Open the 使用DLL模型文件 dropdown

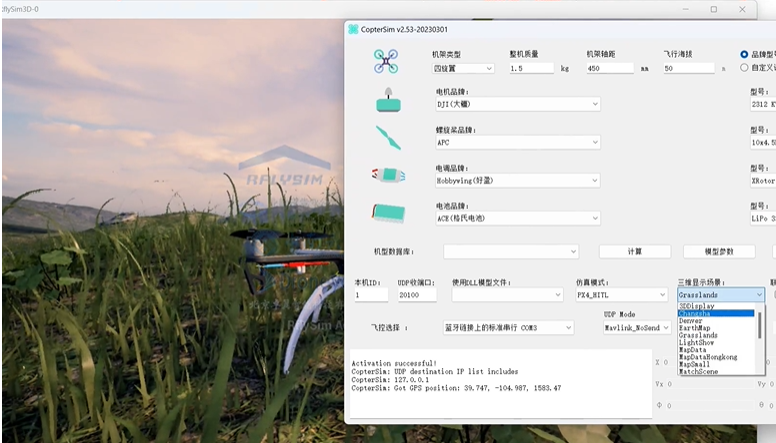tap(507, 295)
